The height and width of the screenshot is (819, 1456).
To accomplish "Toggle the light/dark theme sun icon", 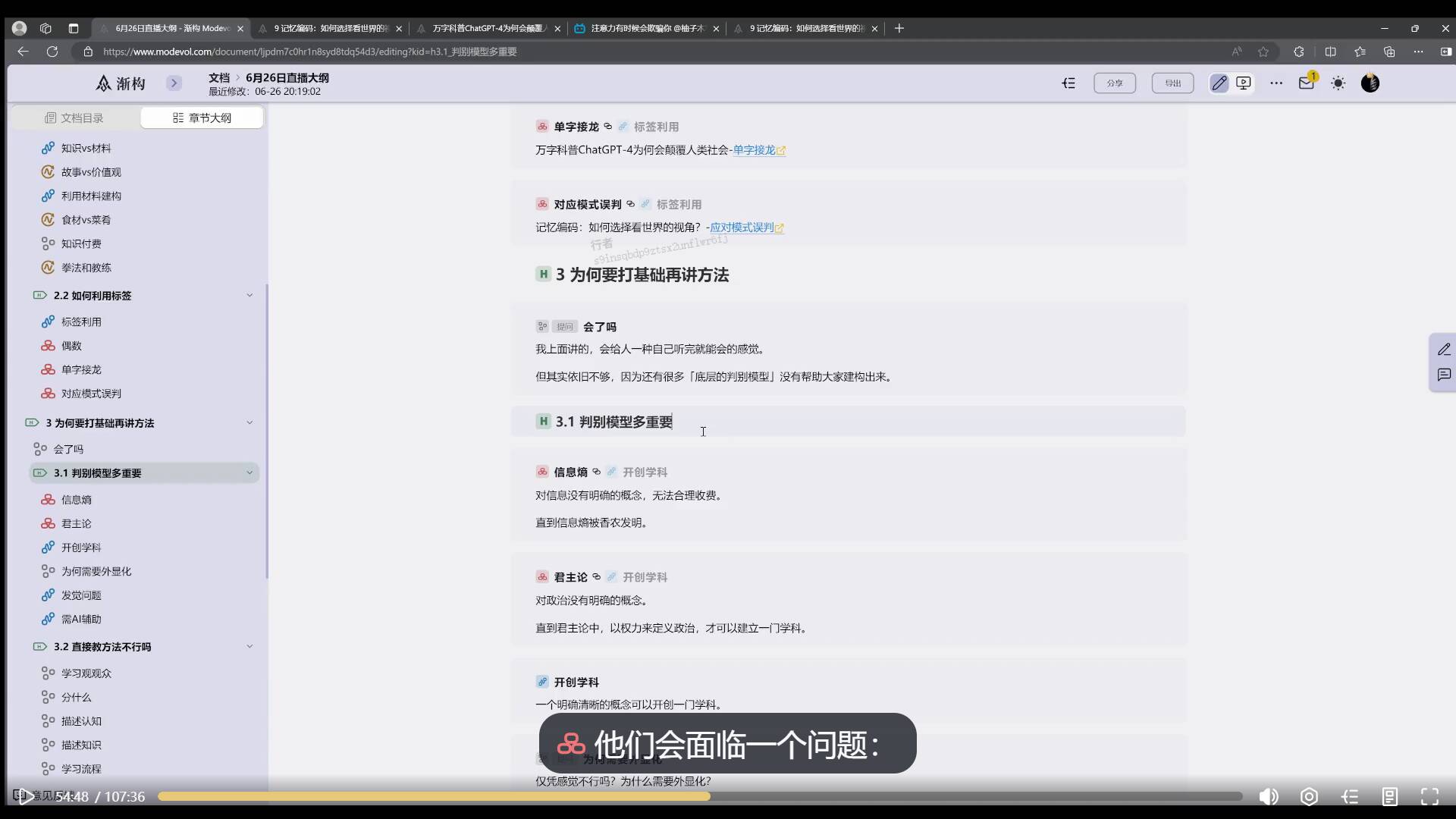I will click(x=1338, y=83).
